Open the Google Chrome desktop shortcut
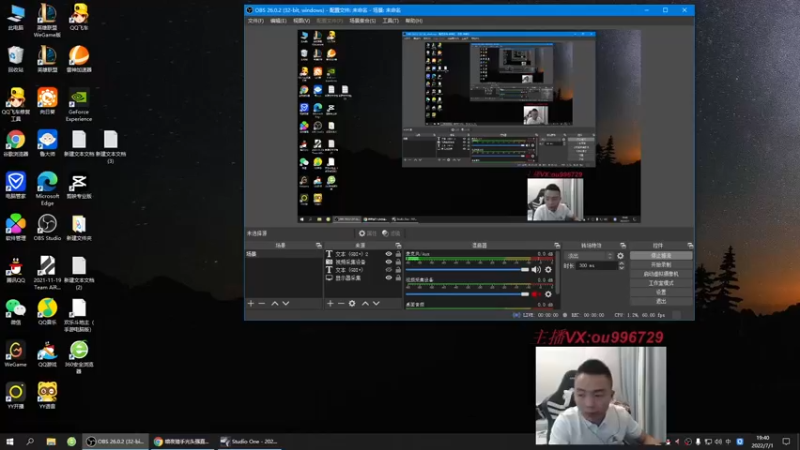The width and height of the screenshot is (800, 450). (x=16, y=143)
